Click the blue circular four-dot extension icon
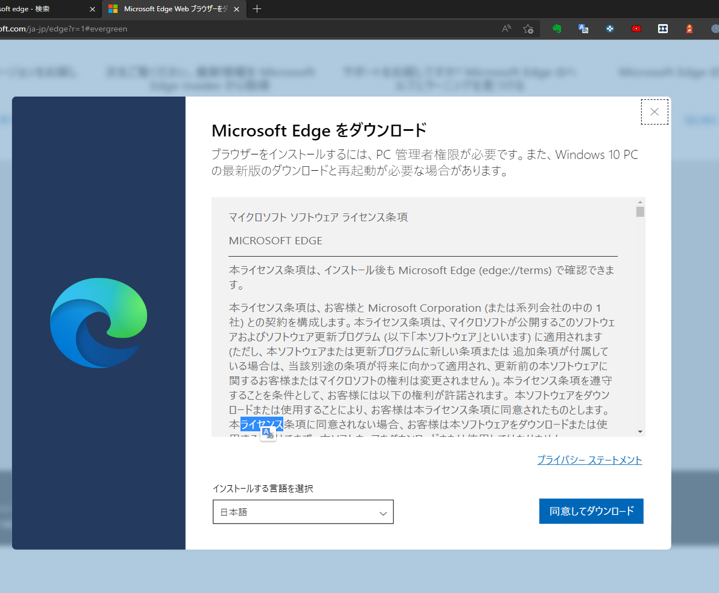Screen dimensions: 719x593 [610, 29]
